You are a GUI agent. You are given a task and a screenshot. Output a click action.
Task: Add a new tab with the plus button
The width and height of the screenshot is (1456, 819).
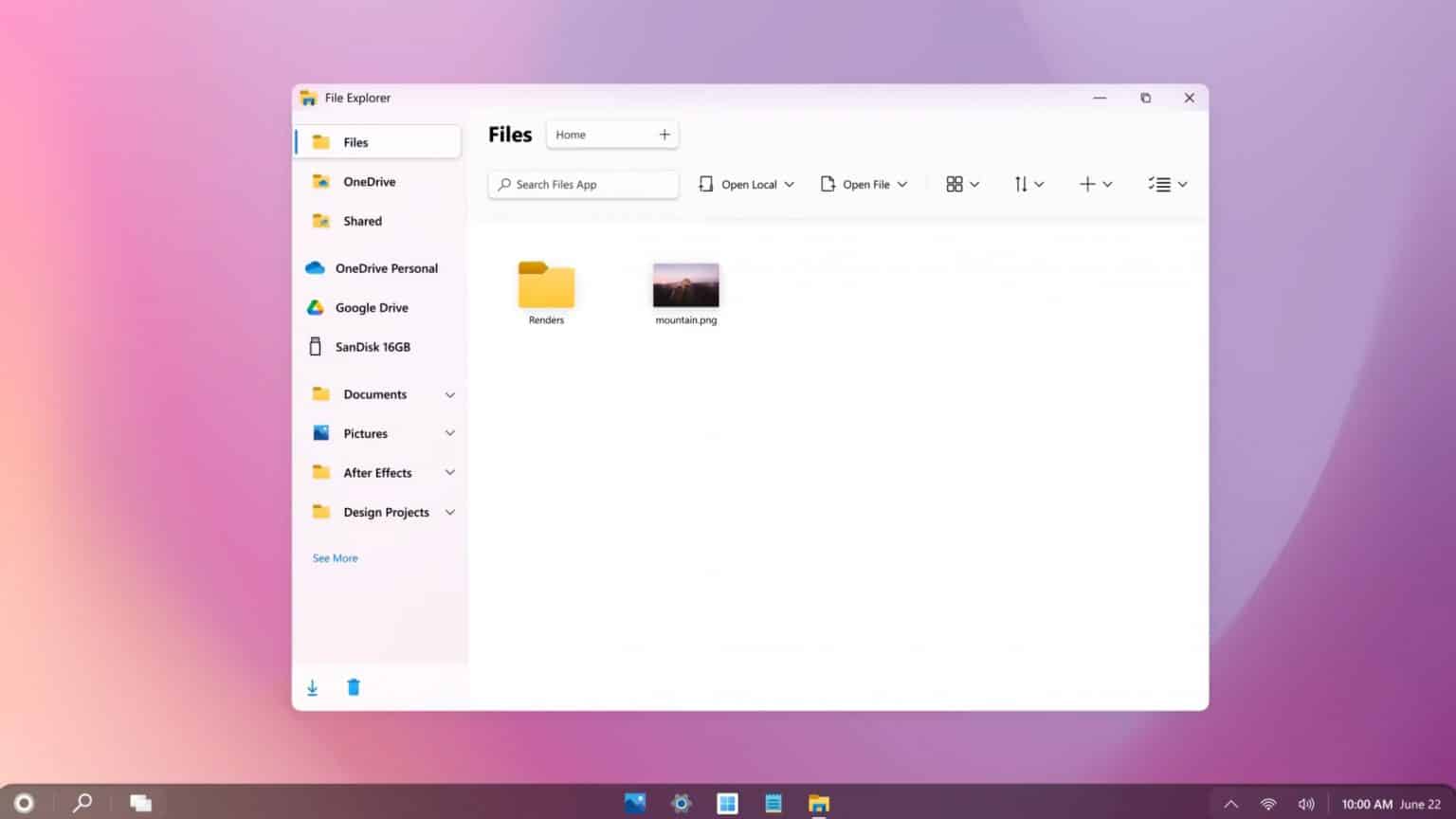coord(664,134)
